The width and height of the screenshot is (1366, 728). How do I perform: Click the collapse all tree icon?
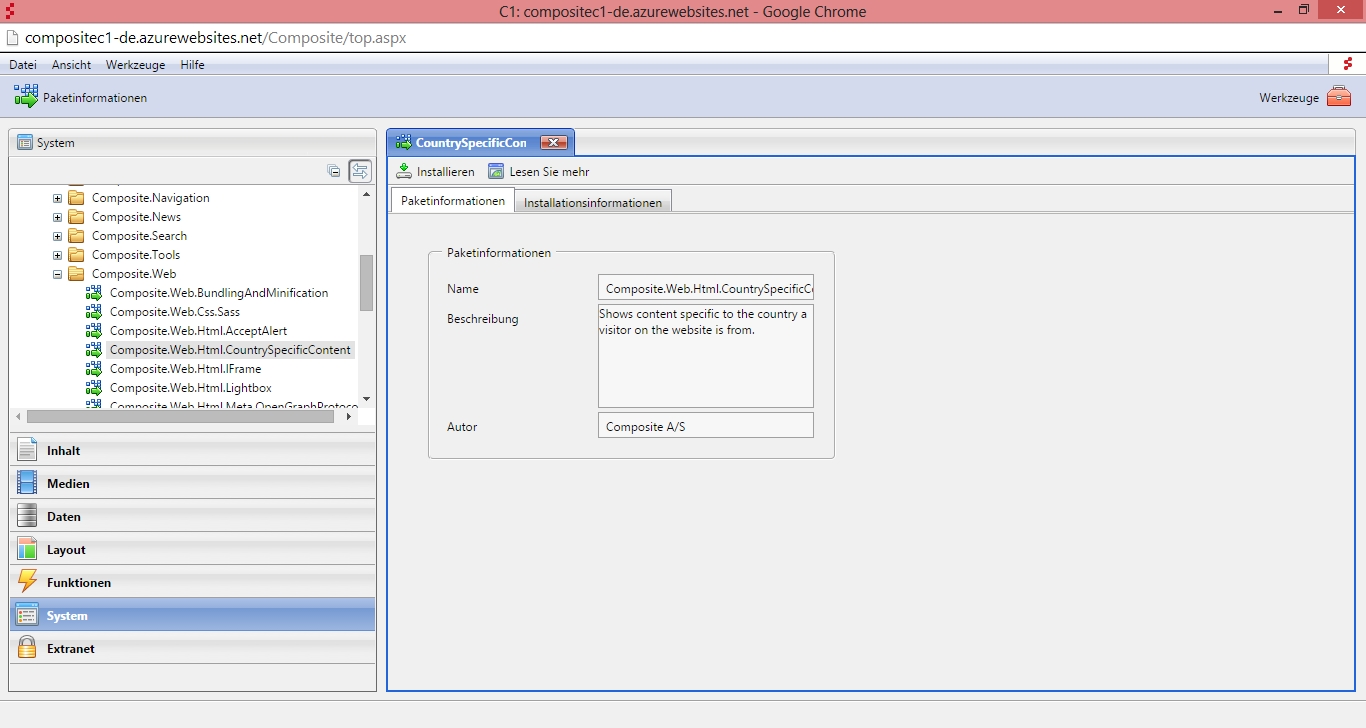[x=334, y=171]
